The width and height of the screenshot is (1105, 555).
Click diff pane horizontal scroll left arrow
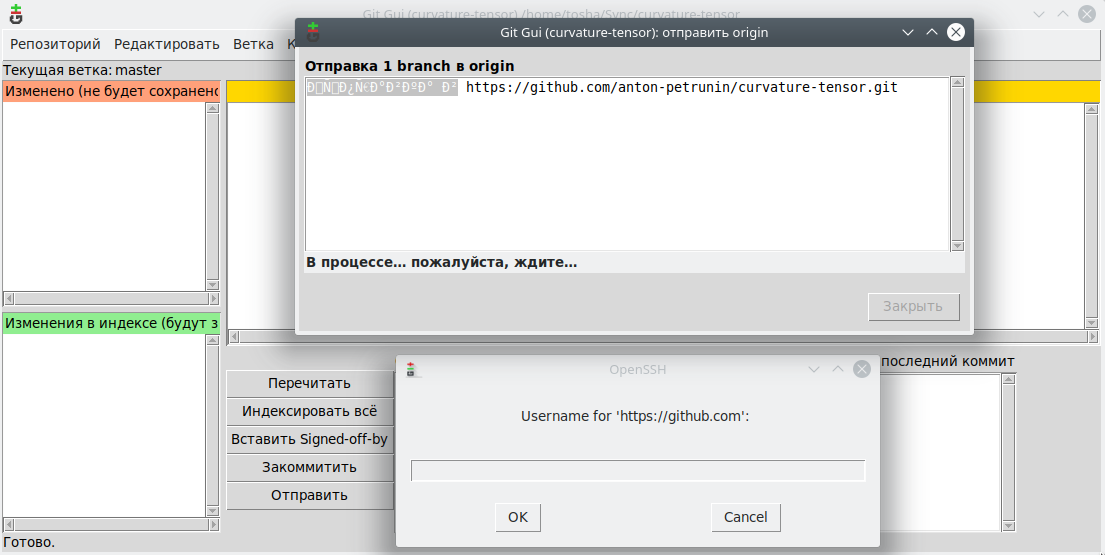coord(235,337)
